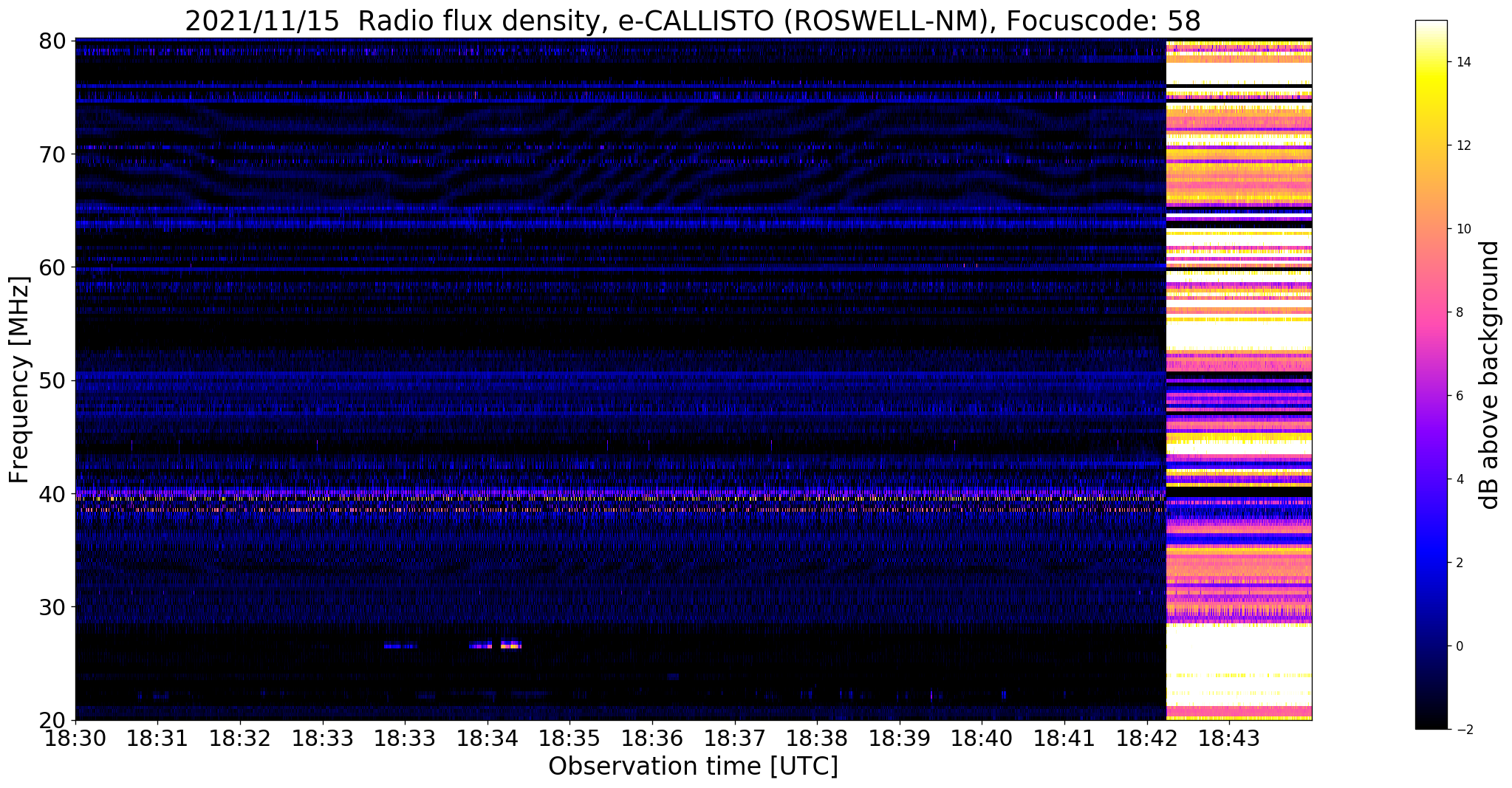The image size is (1512, 788).
Task: Select the 30 MHz frequency tick label
Action: coord(52,607)
